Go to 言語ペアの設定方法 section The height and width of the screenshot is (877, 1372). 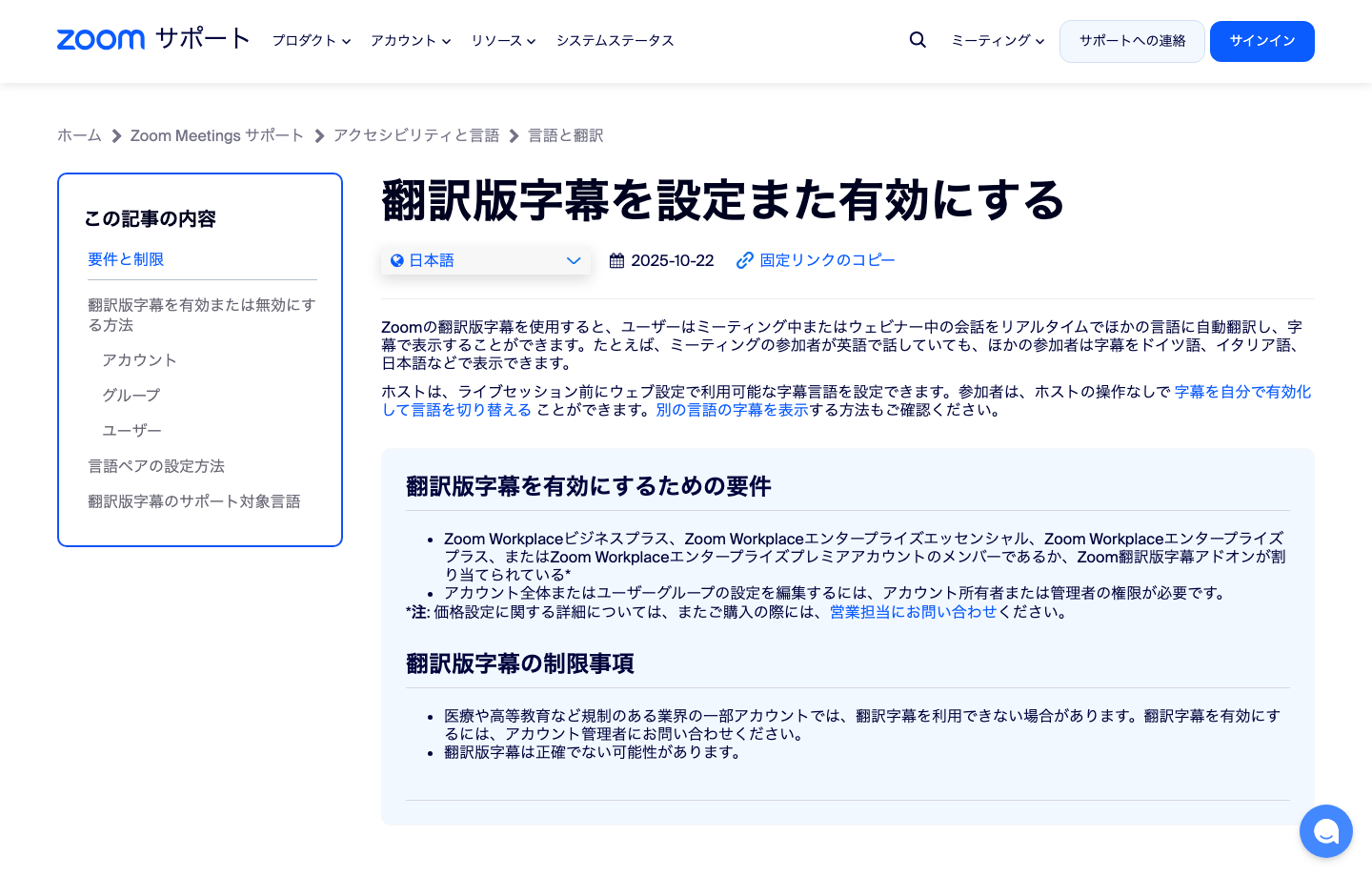(x=156, y=466)
